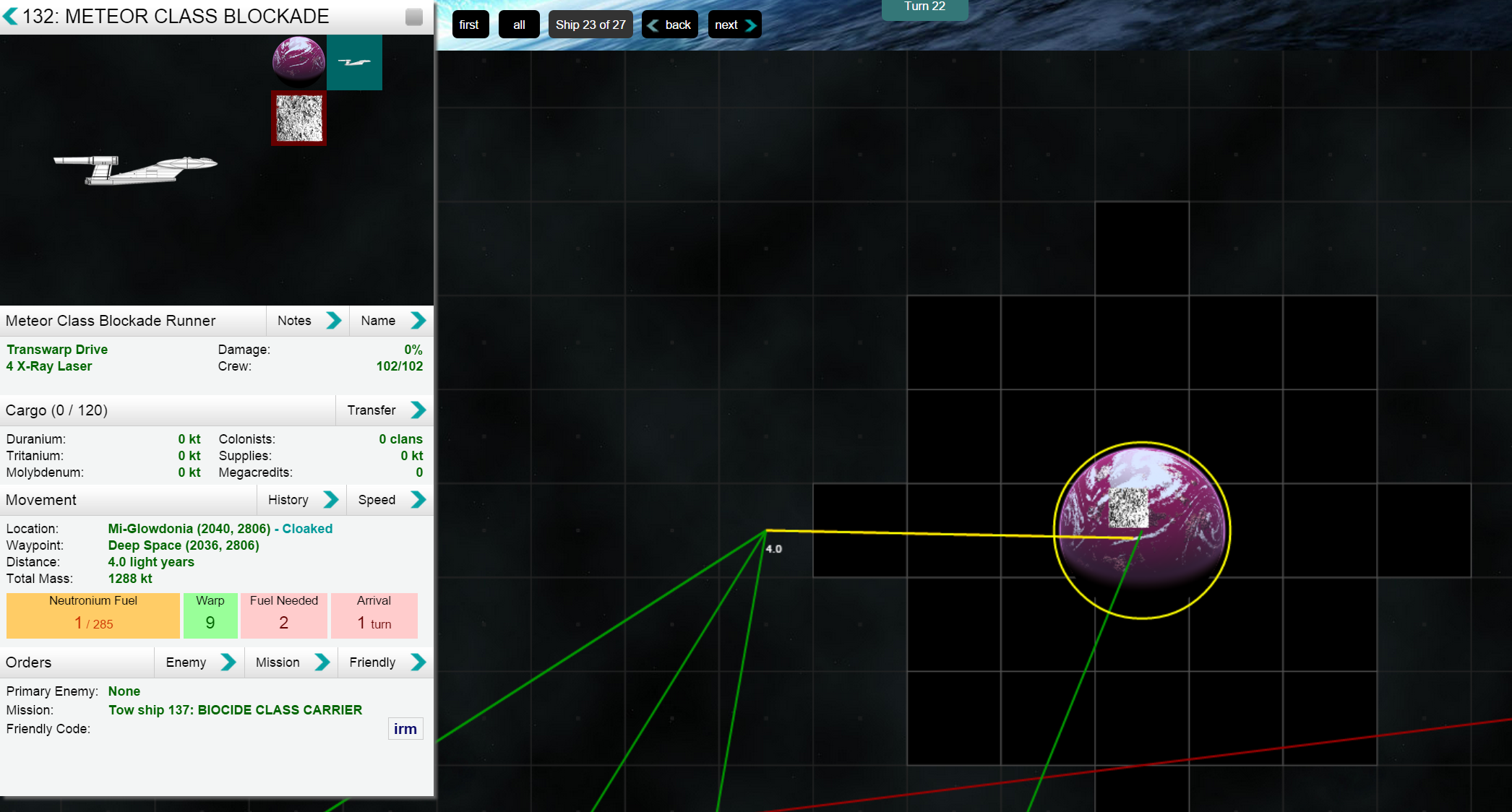Select the planet thumbnail icon

(x=298, y=62)
